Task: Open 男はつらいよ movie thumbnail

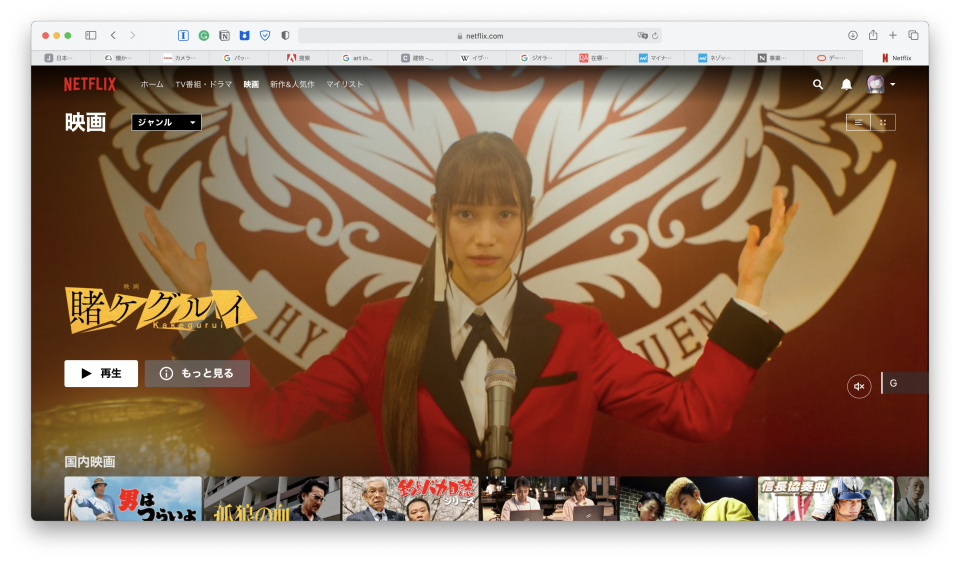Action: (x=133, y=499)
